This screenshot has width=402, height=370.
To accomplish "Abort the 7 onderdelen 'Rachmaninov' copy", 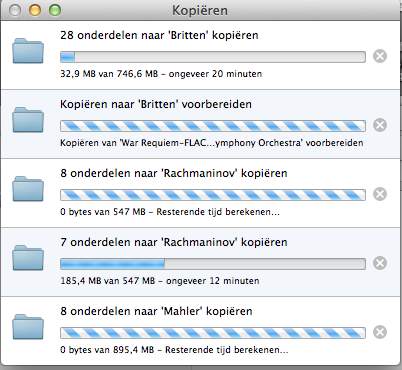I will (x=380, y=263).
